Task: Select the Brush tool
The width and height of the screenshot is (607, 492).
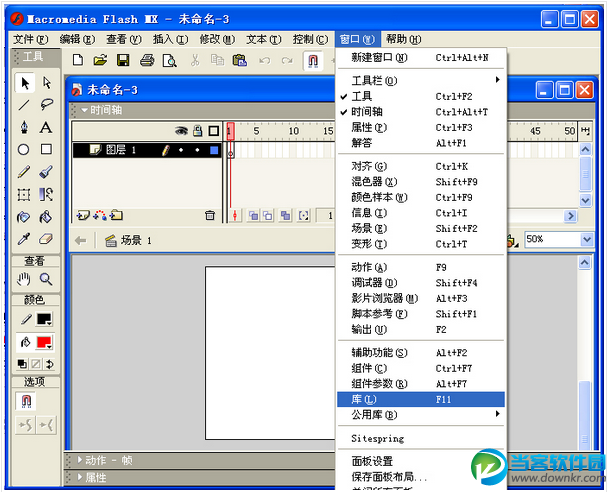Action: point(46,171)
